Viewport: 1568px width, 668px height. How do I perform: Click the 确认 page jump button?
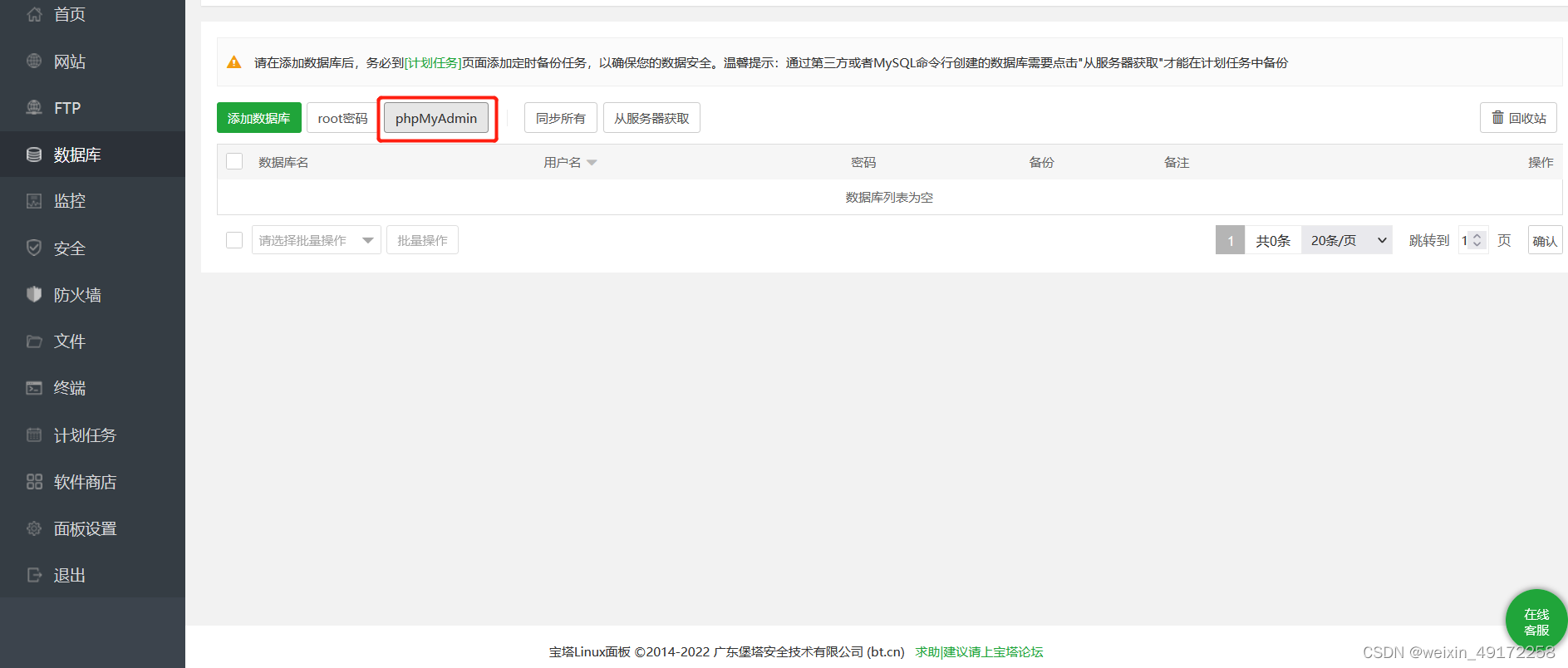[1545, 240]
